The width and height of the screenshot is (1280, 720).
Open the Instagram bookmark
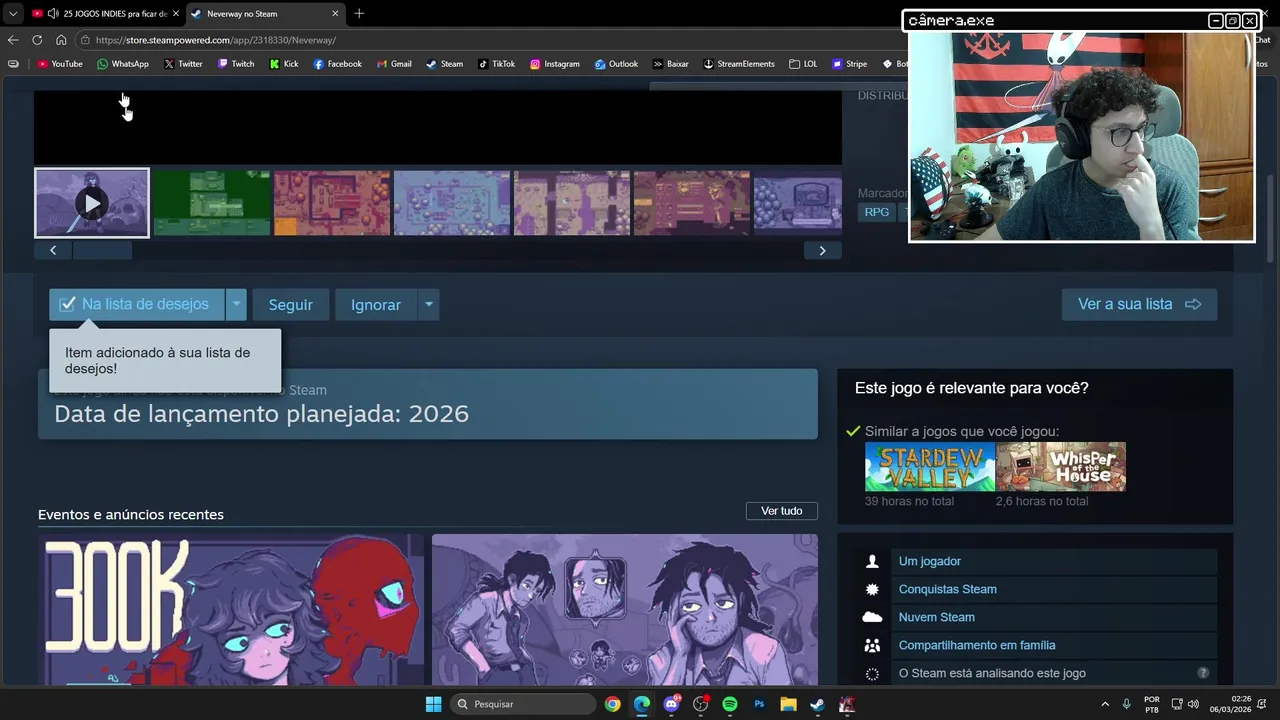[x=555, y=64]
